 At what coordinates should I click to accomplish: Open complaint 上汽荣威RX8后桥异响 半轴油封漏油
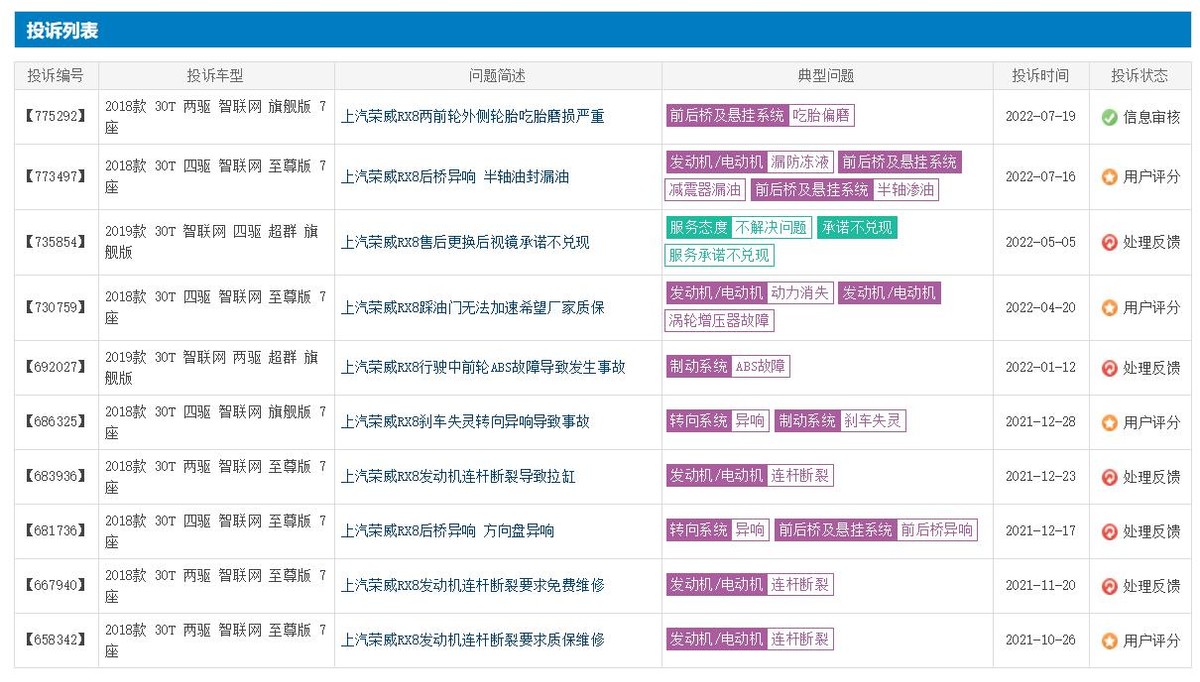point(455,177)
